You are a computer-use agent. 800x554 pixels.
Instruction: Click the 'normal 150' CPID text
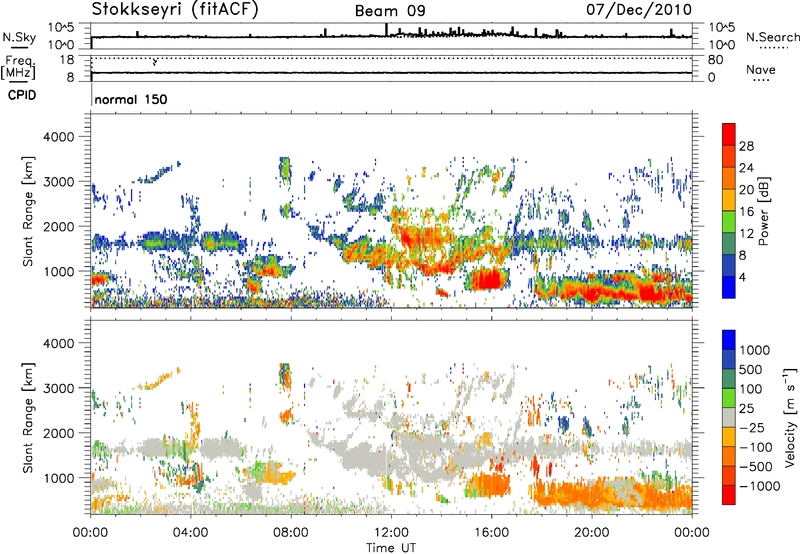pyautogui.click(x=131, y=99)
